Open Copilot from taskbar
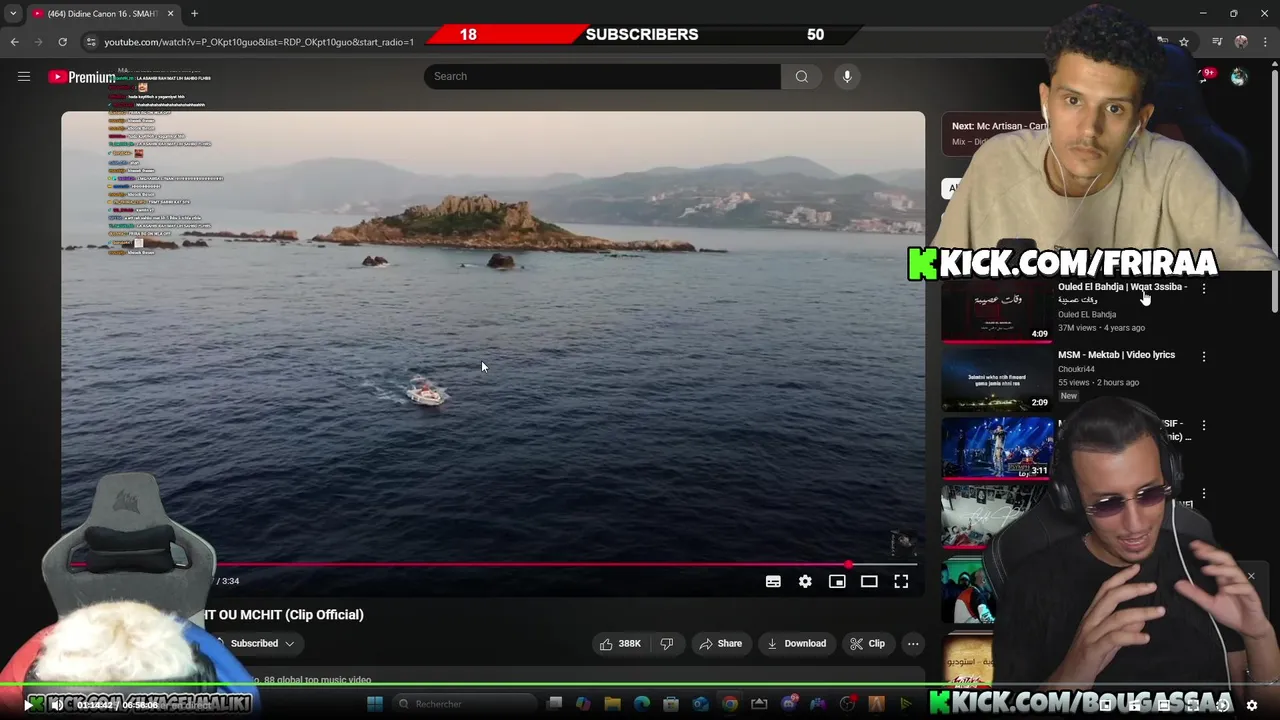 pyautogui.click(x=583, y=704)
